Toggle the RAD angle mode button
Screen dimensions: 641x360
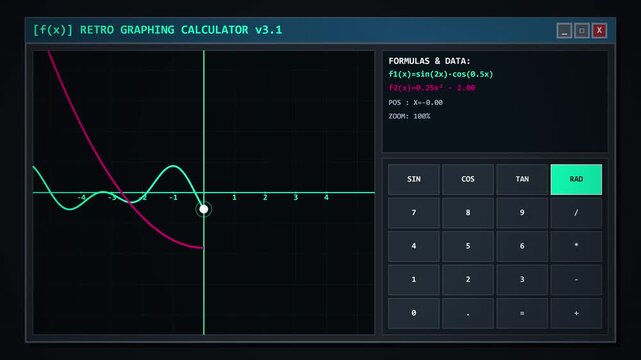(x=576, y=179)
